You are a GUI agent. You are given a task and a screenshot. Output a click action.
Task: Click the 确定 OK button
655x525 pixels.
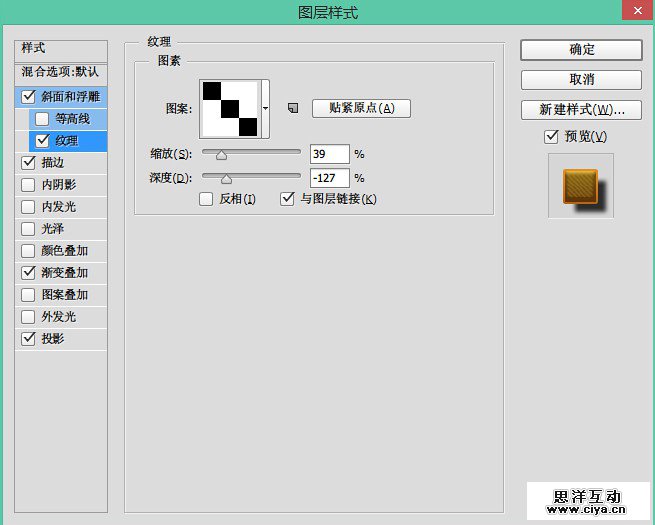581,50
